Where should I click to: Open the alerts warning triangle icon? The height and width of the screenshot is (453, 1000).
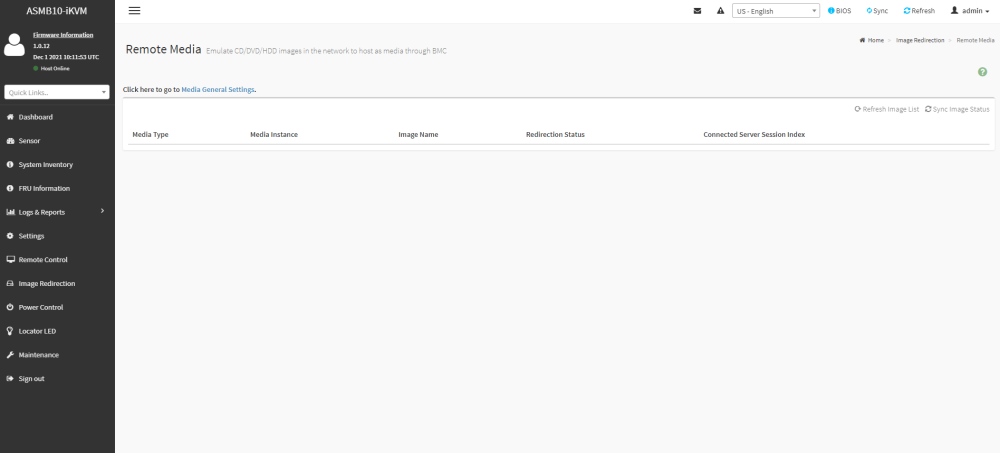[x=720, y=11]
